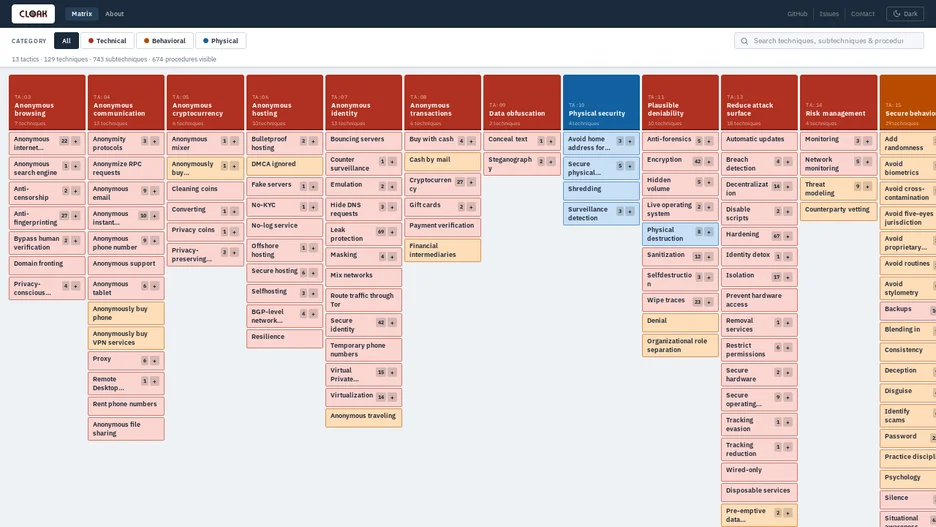This screenshot has width=936, height=527.
Task: Click the Physical security column header
Action: [601, 102]
